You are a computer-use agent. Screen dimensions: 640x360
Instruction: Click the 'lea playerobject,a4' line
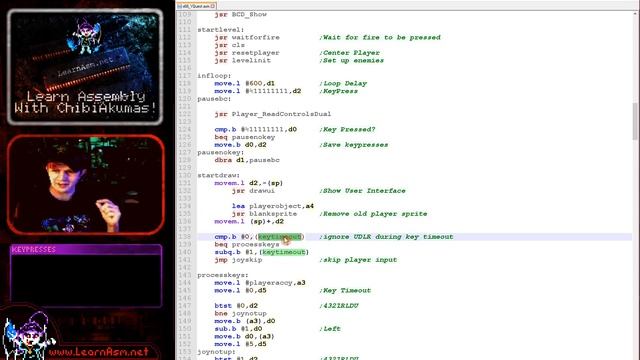click(x=273, y=206)
